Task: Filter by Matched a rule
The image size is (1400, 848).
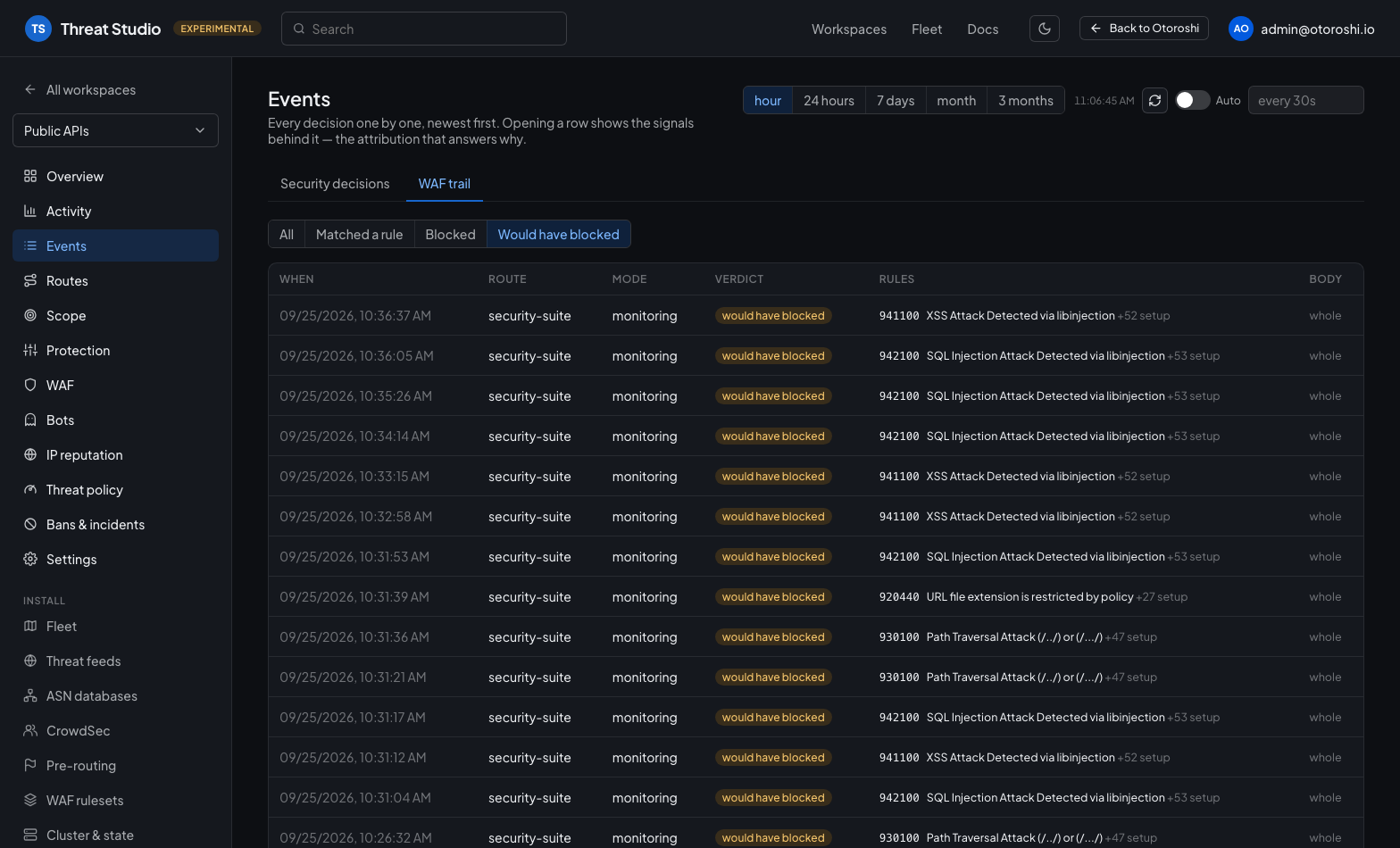Action: coord(360,234)
